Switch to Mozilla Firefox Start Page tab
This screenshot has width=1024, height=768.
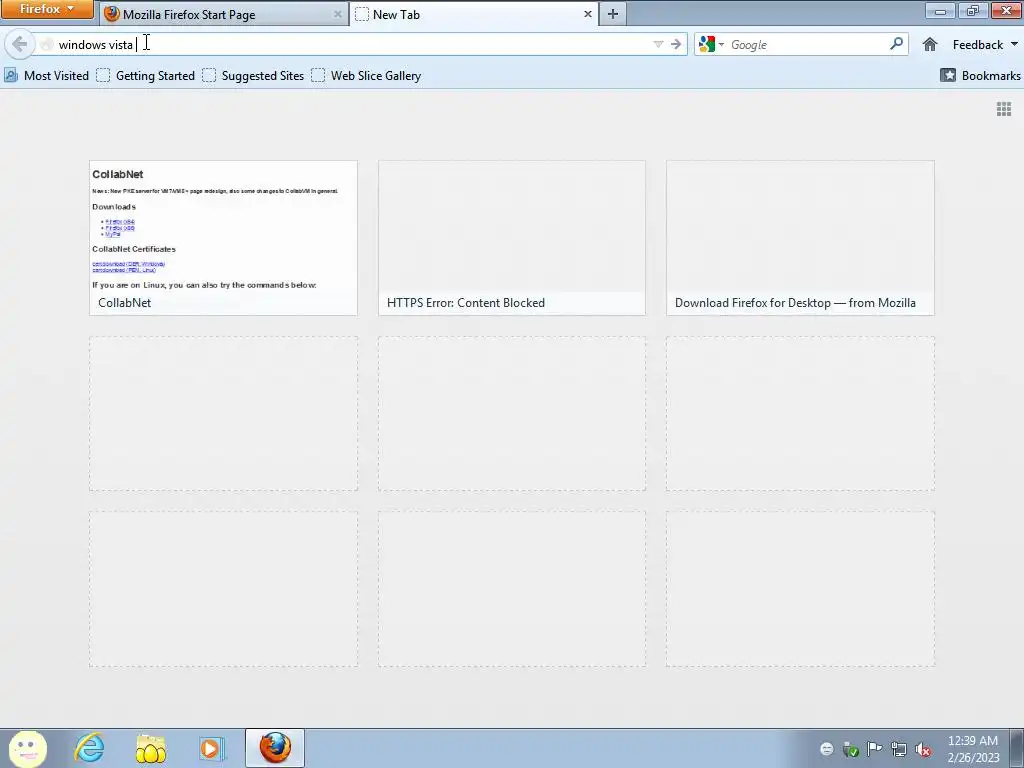pyautogui.click(x=224, y=14)
